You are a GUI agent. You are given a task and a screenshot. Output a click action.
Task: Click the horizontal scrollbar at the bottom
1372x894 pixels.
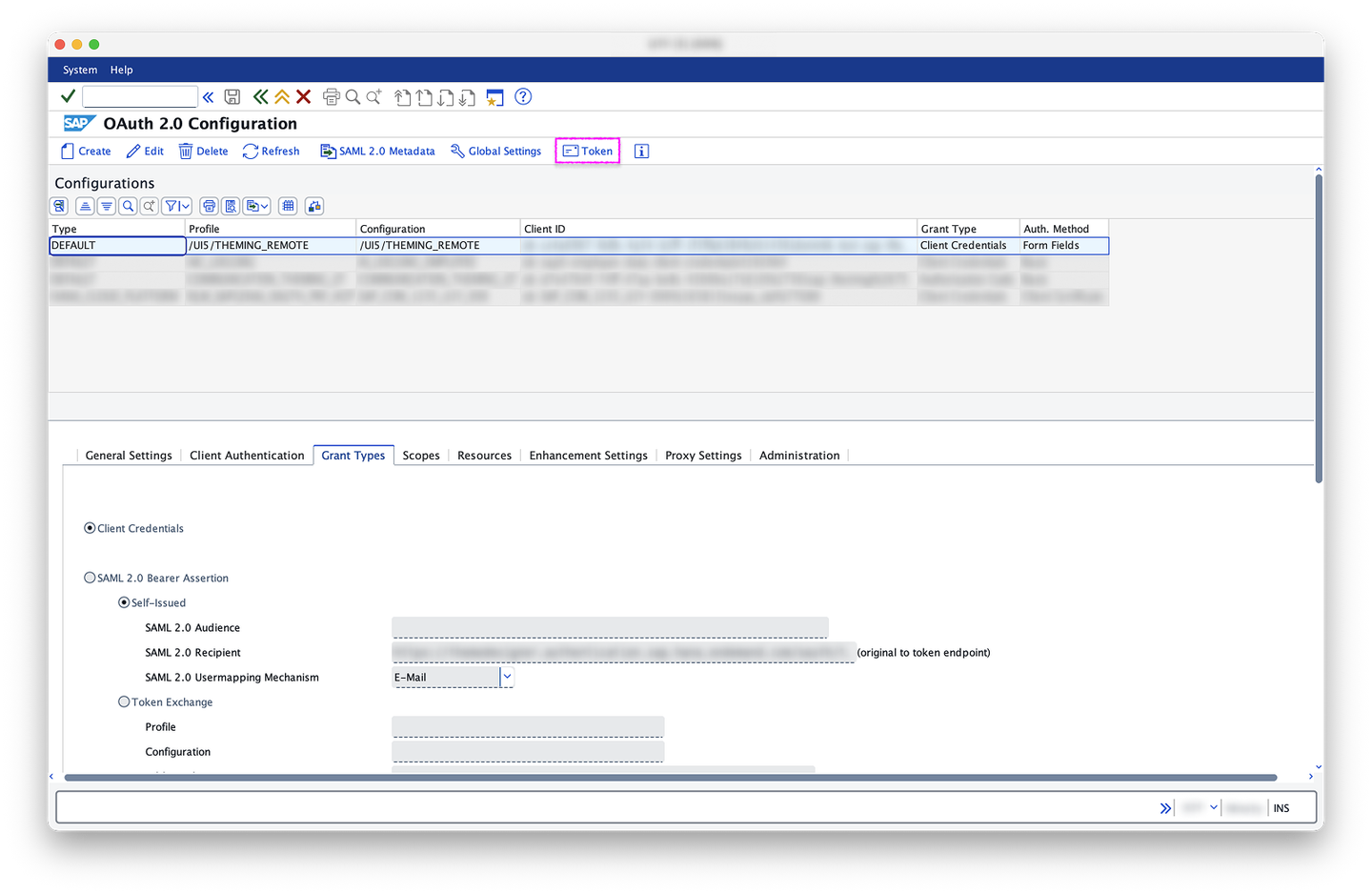tap(670, 777)
